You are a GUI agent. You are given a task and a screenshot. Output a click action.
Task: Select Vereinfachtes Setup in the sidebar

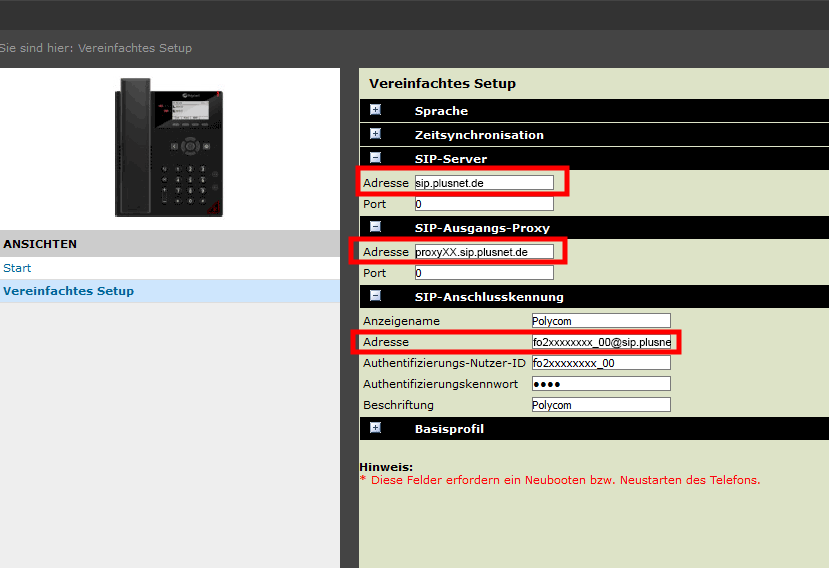point(69,291)
